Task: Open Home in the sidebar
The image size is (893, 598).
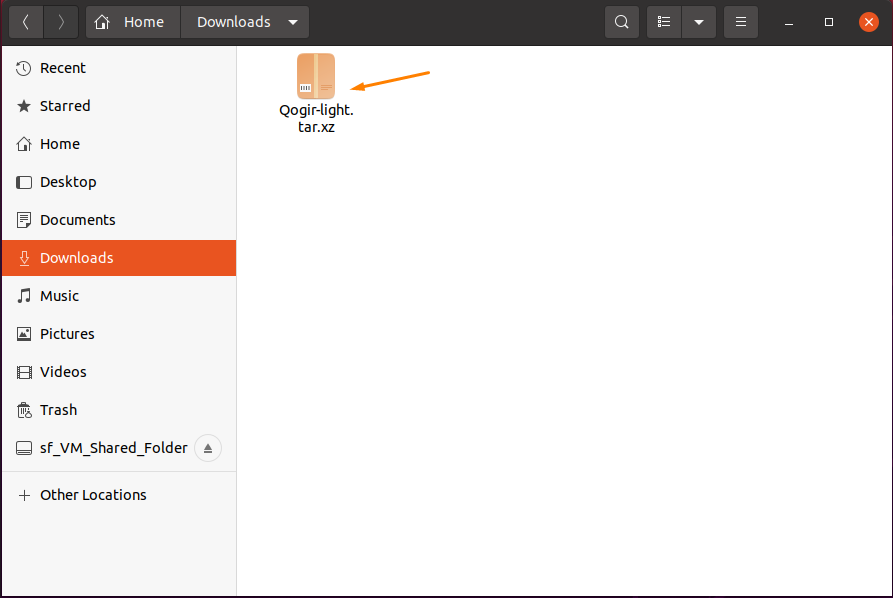Action: click(119, 144)
